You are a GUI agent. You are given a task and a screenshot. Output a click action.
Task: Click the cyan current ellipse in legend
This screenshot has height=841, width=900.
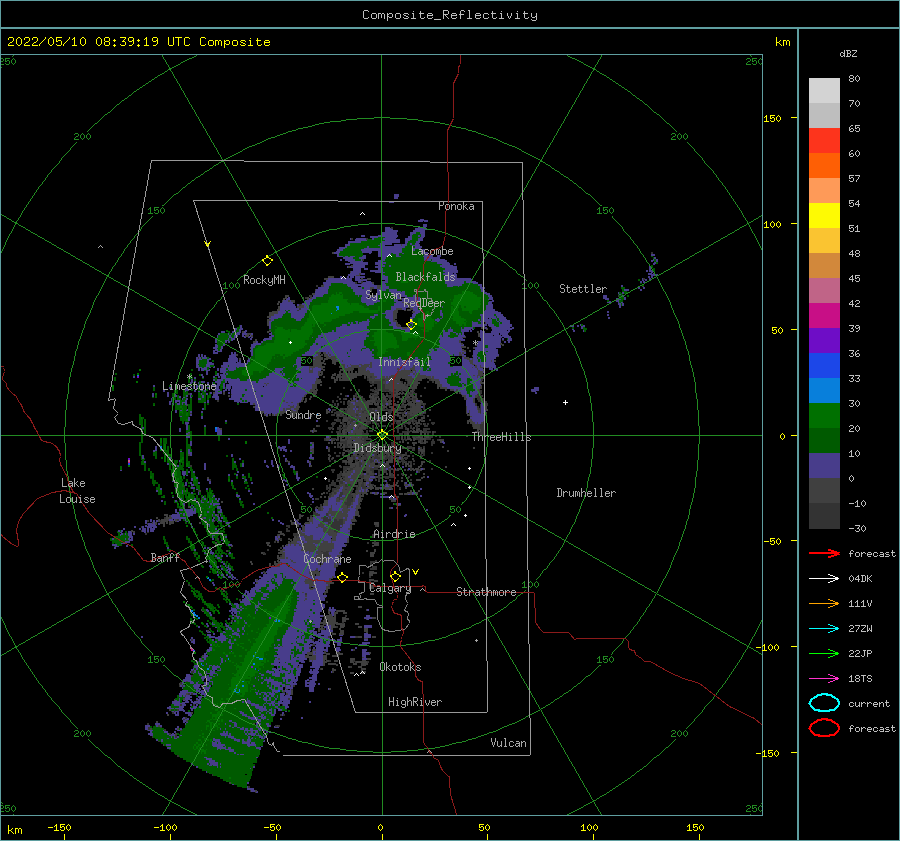824,703
